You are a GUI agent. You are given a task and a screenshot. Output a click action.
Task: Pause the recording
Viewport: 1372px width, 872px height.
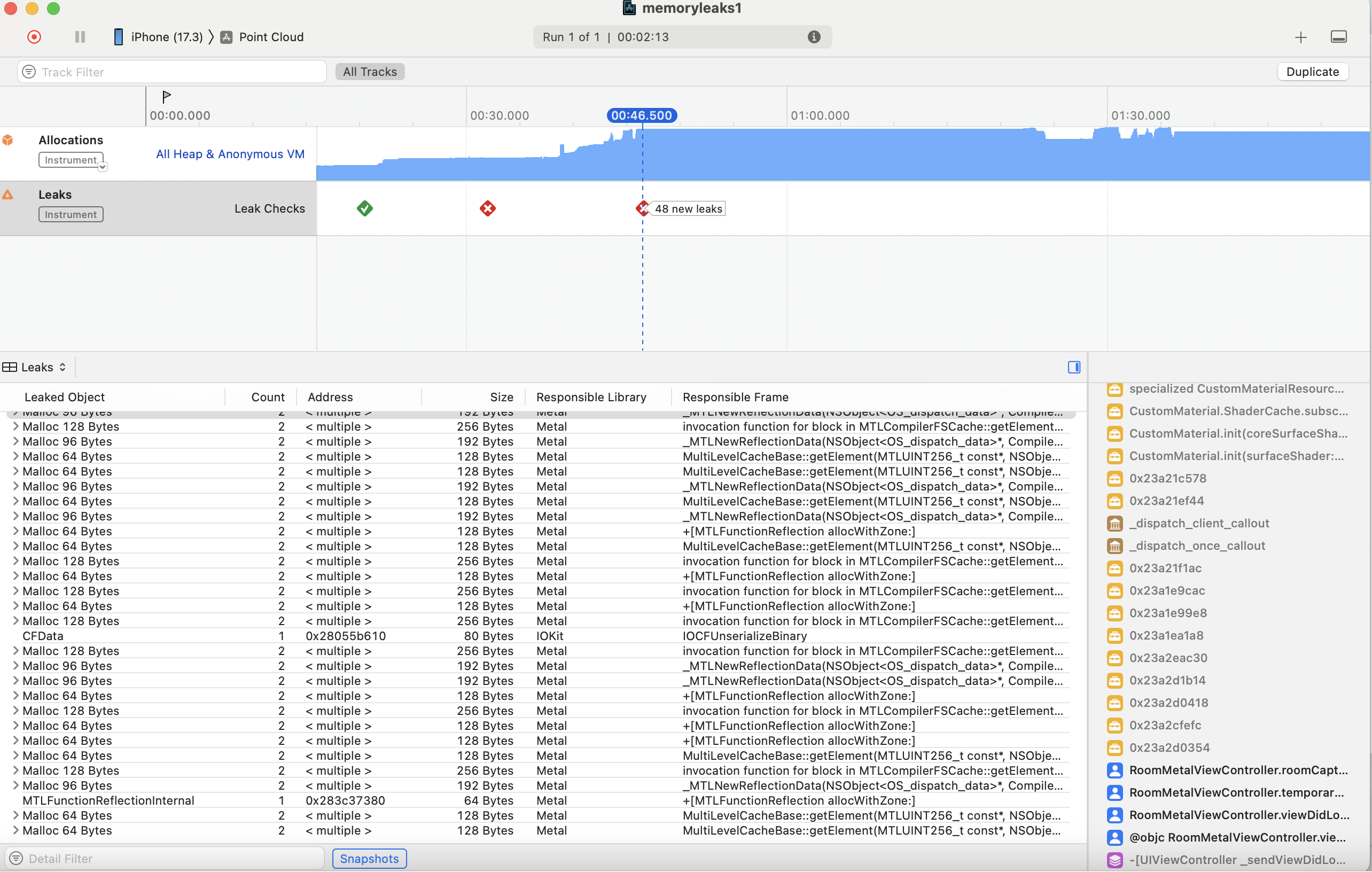[80, 37]
